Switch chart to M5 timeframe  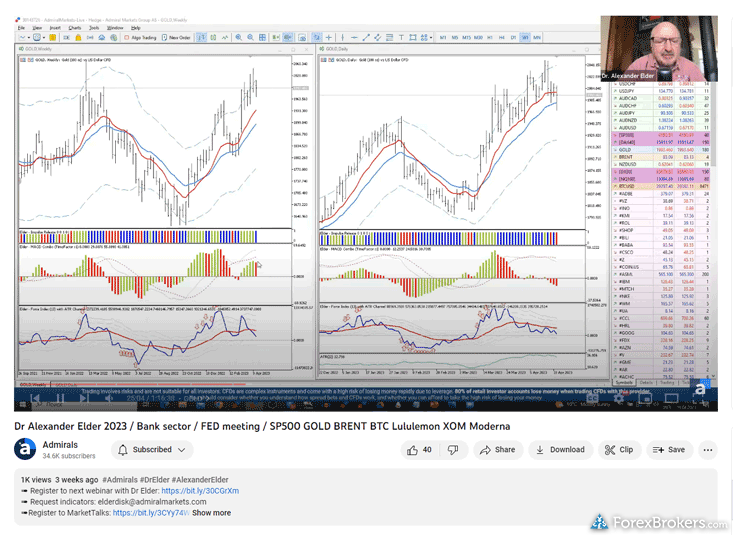(x=455, y=37)
